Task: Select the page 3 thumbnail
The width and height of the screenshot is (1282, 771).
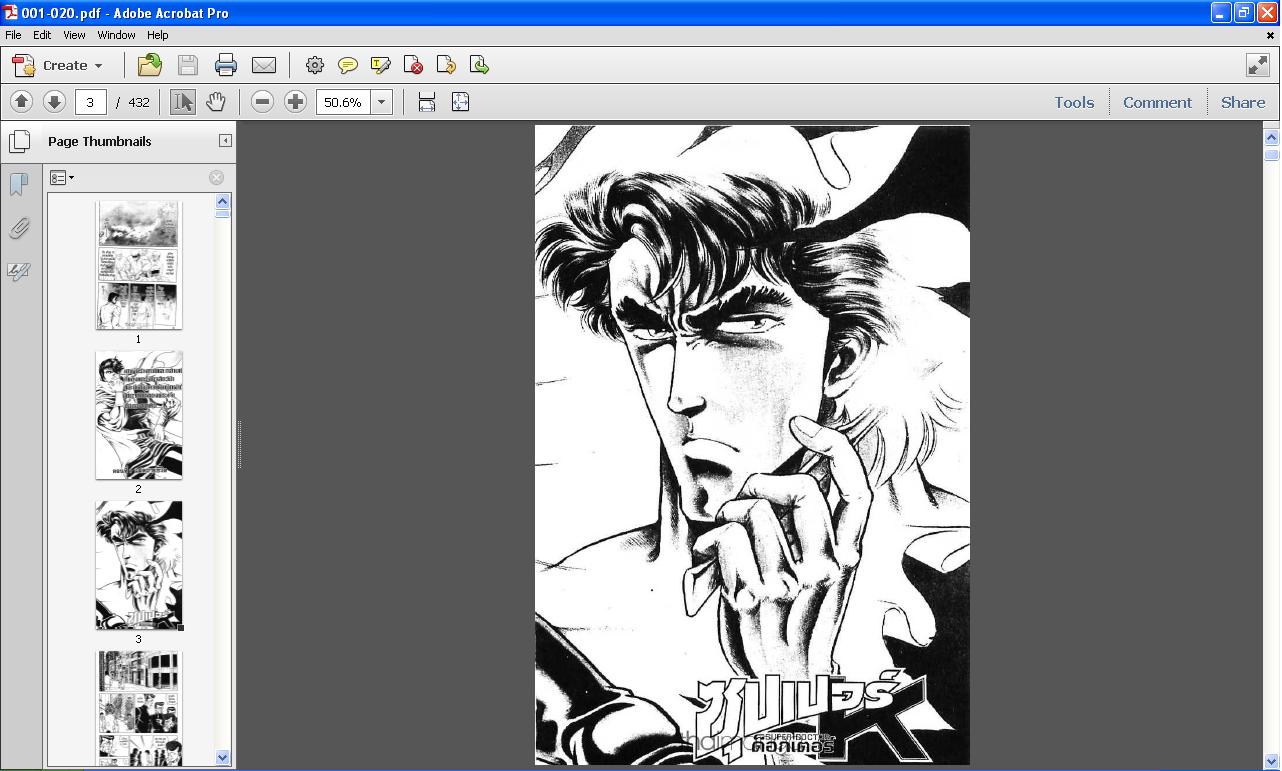Action: [139, 565]
